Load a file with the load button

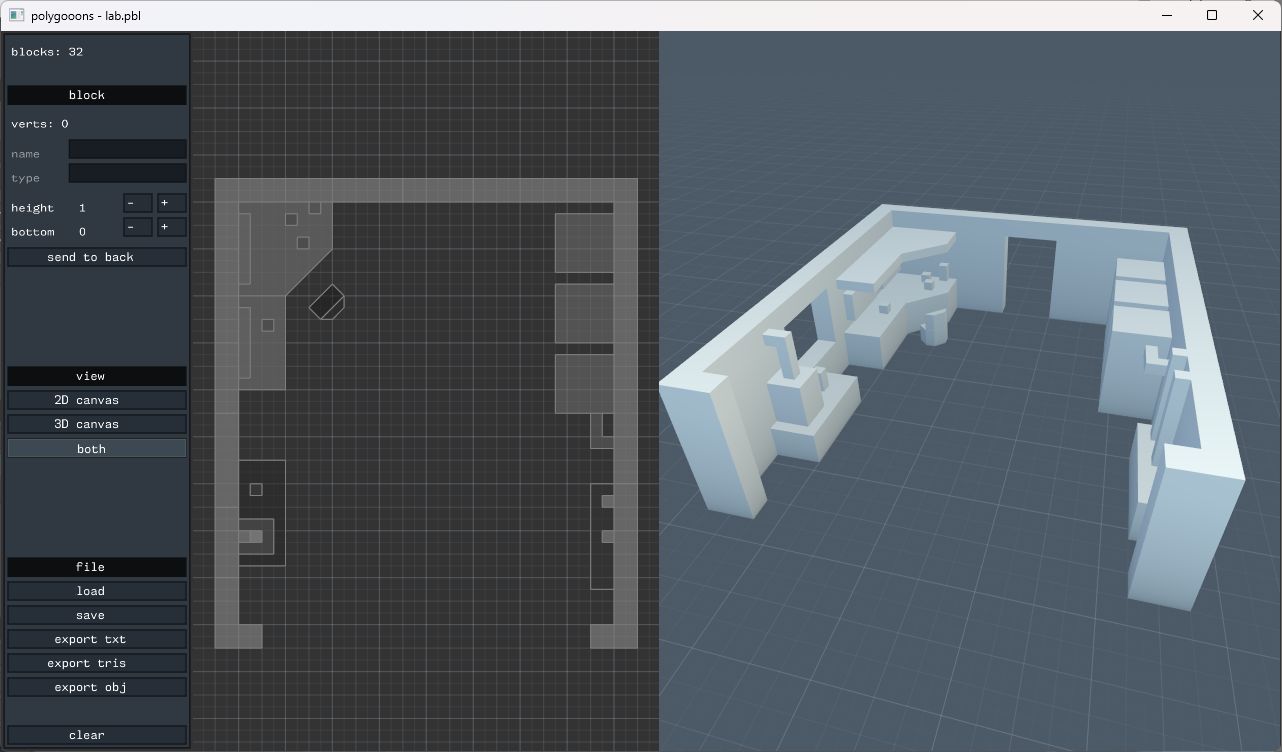(x=97, y=591)
